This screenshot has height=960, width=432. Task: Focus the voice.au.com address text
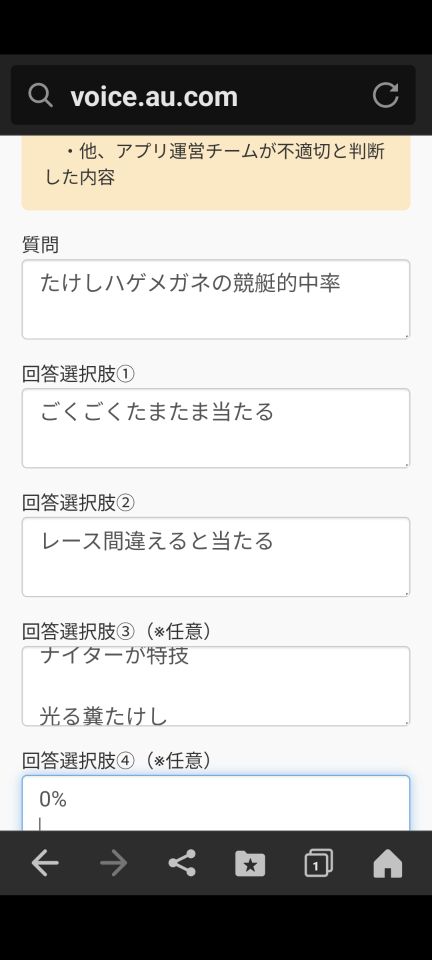pos(154,97)
